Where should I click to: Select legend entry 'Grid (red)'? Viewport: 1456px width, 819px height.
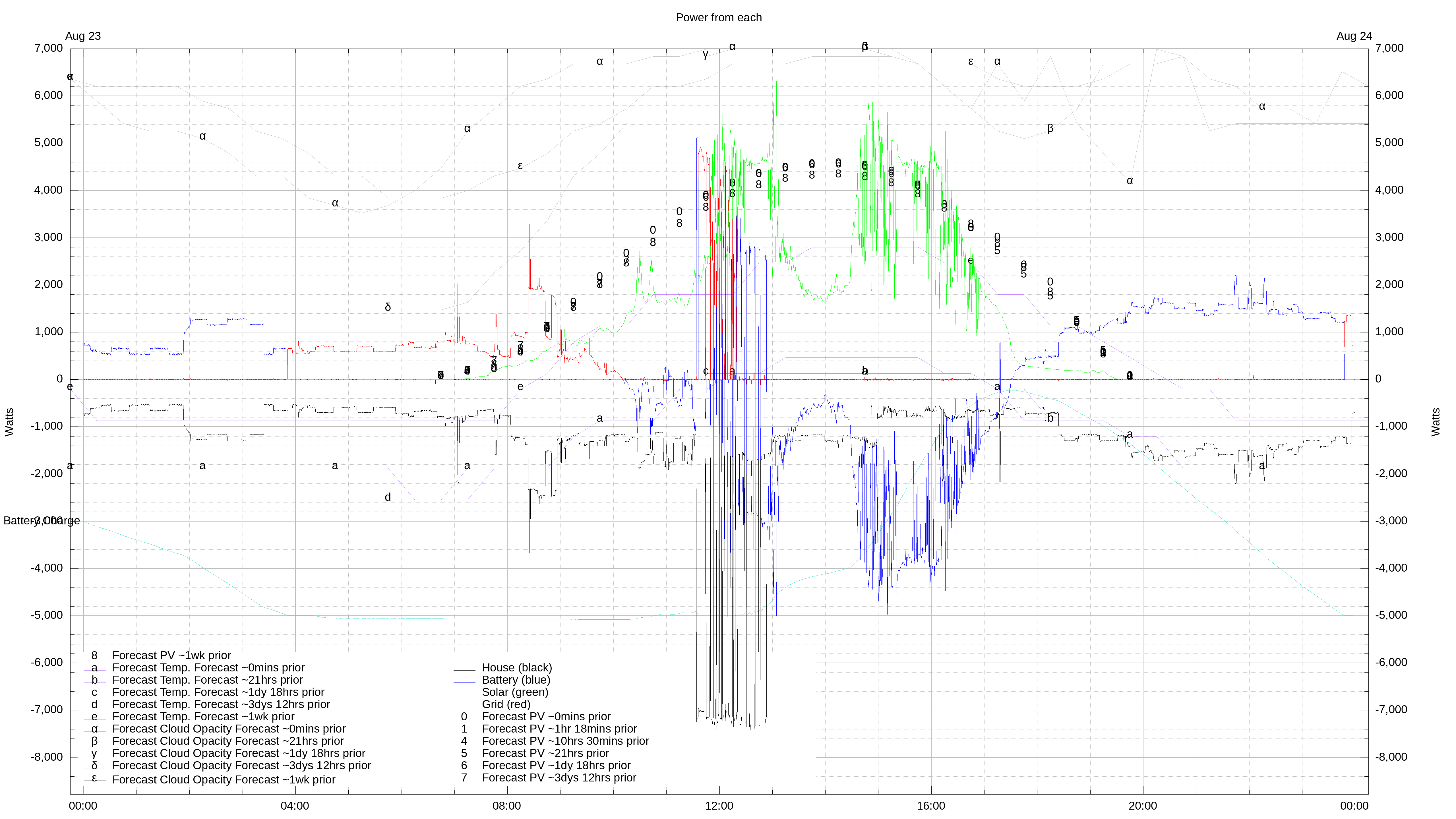[506, 705]
